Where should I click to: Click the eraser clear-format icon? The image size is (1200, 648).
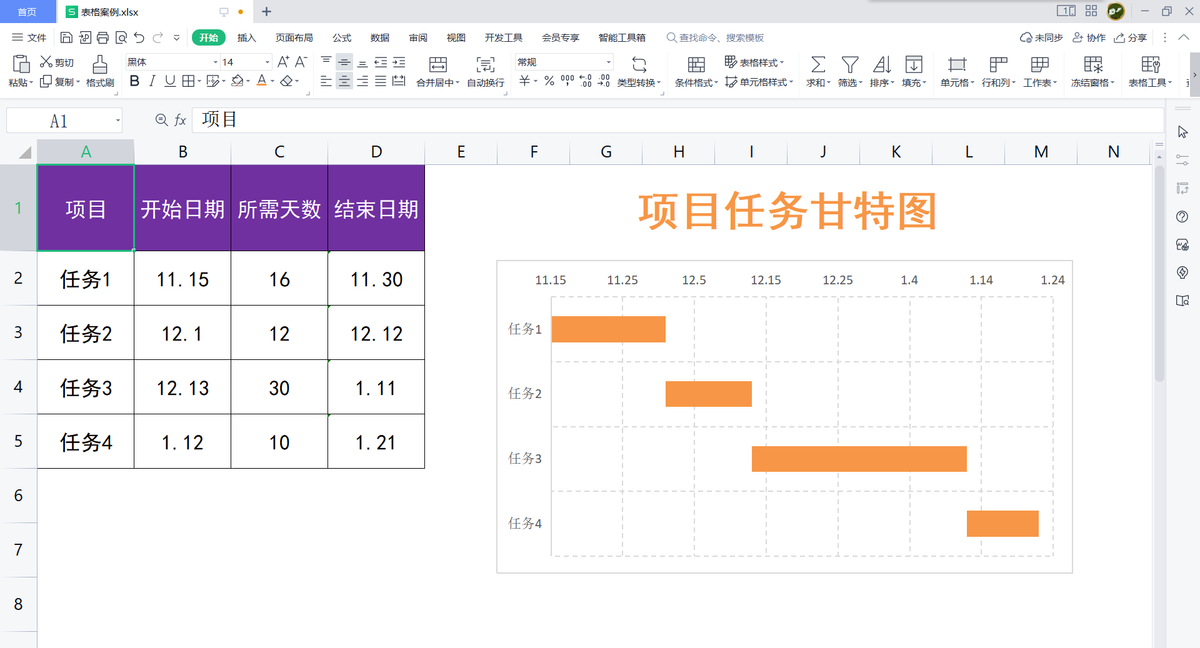point(286,81)
